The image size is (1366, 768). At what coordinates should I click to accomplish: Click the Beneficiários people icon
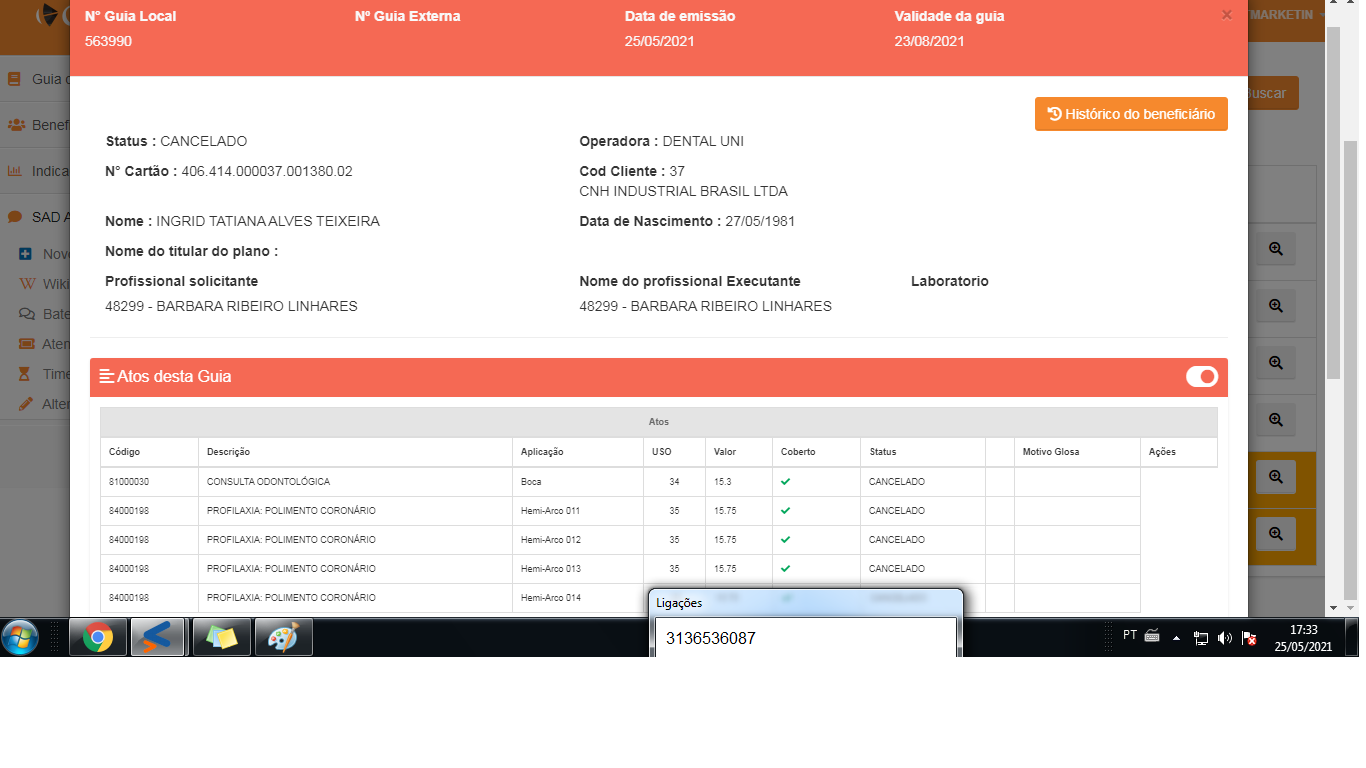[16, 125]
